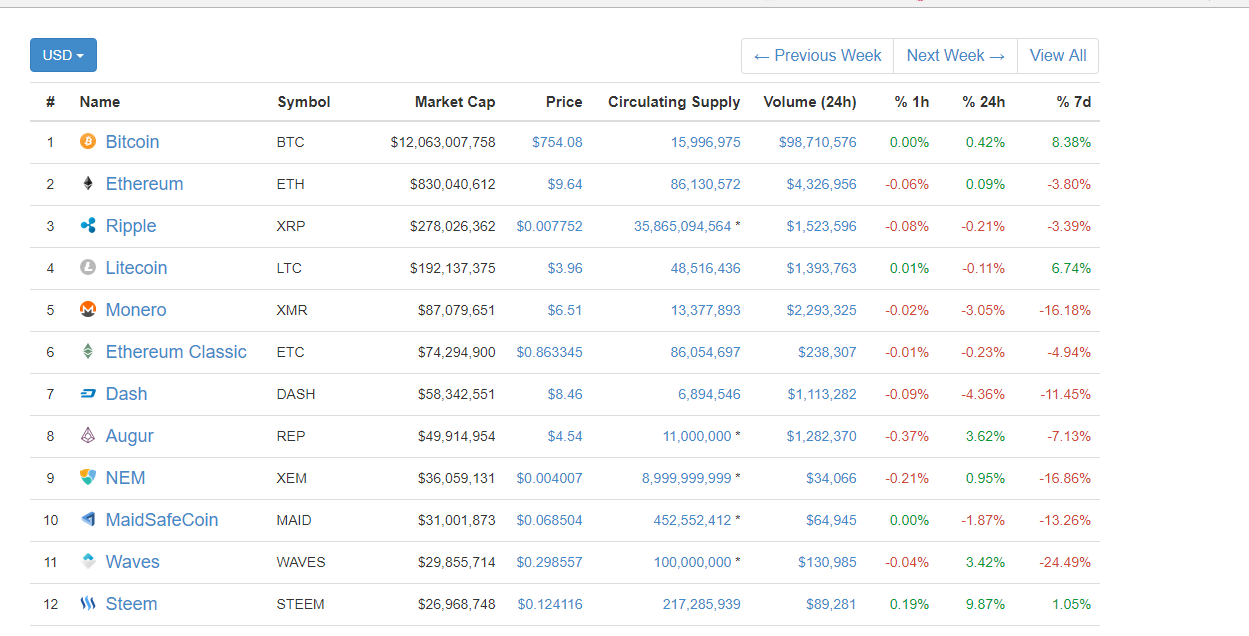The image size is (1249, 636).
Task: Click Ripple price $0.007752
Action: pos(549,226)
